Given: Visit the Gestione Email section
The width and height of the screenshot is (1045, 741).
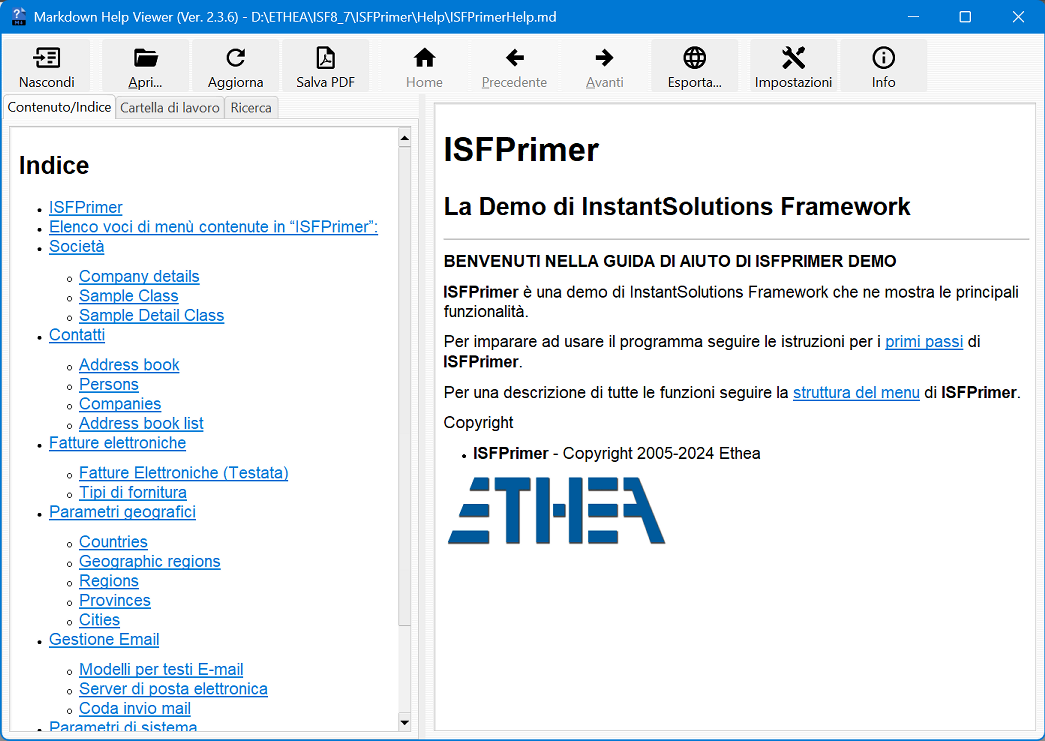Looking at the screenshot, I should click(x=104, y=639).
